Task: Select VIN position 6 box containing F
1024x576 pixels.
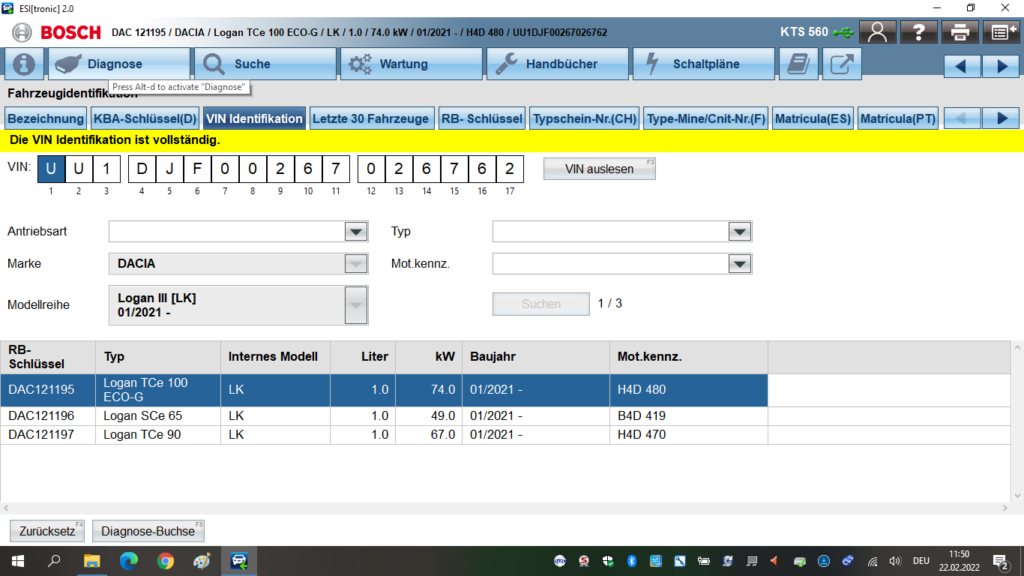Action: click(197, 169)
